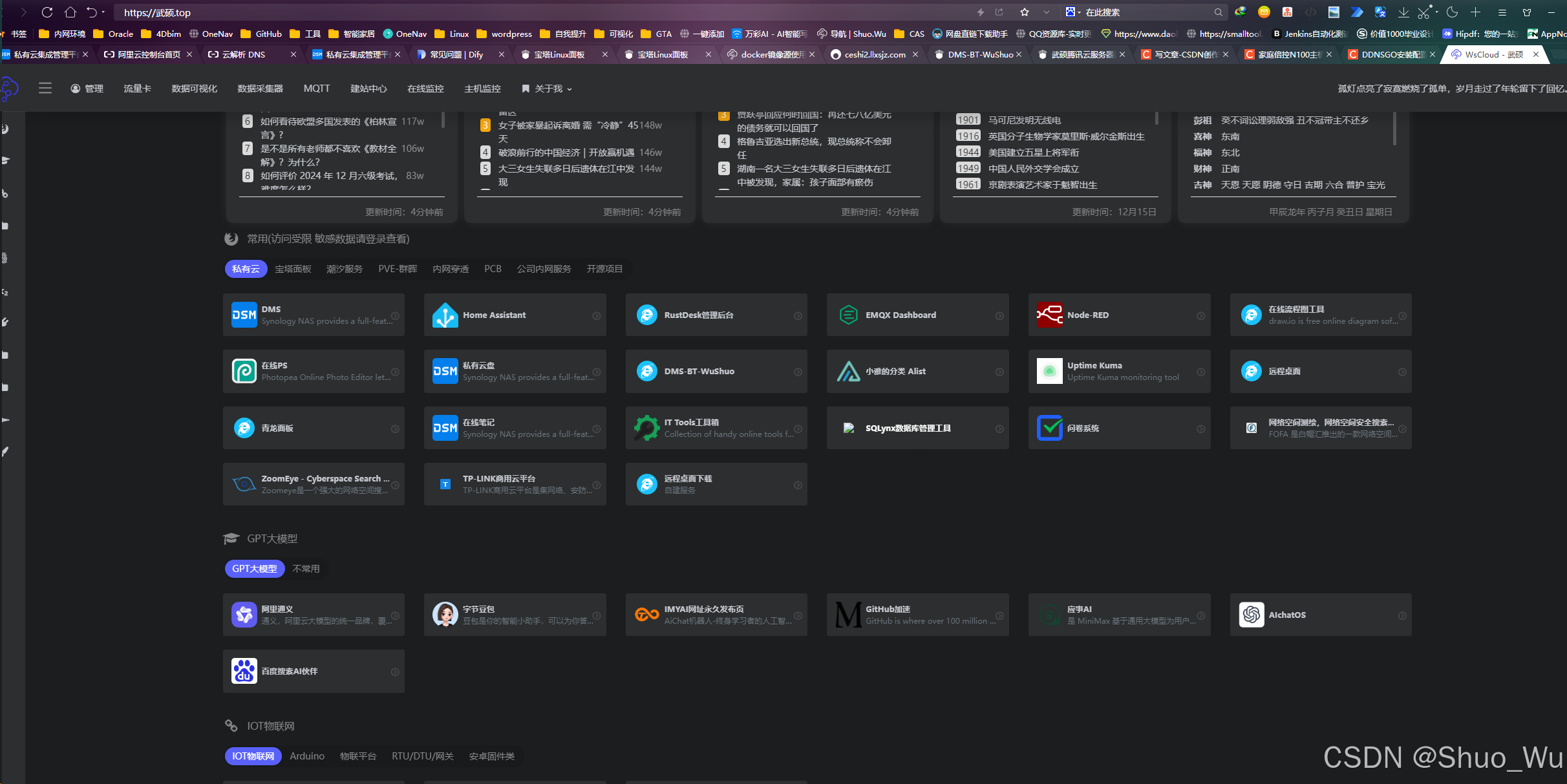
Task: Click the AIchatOS logo icon
Action: [x=1251, y=615]
